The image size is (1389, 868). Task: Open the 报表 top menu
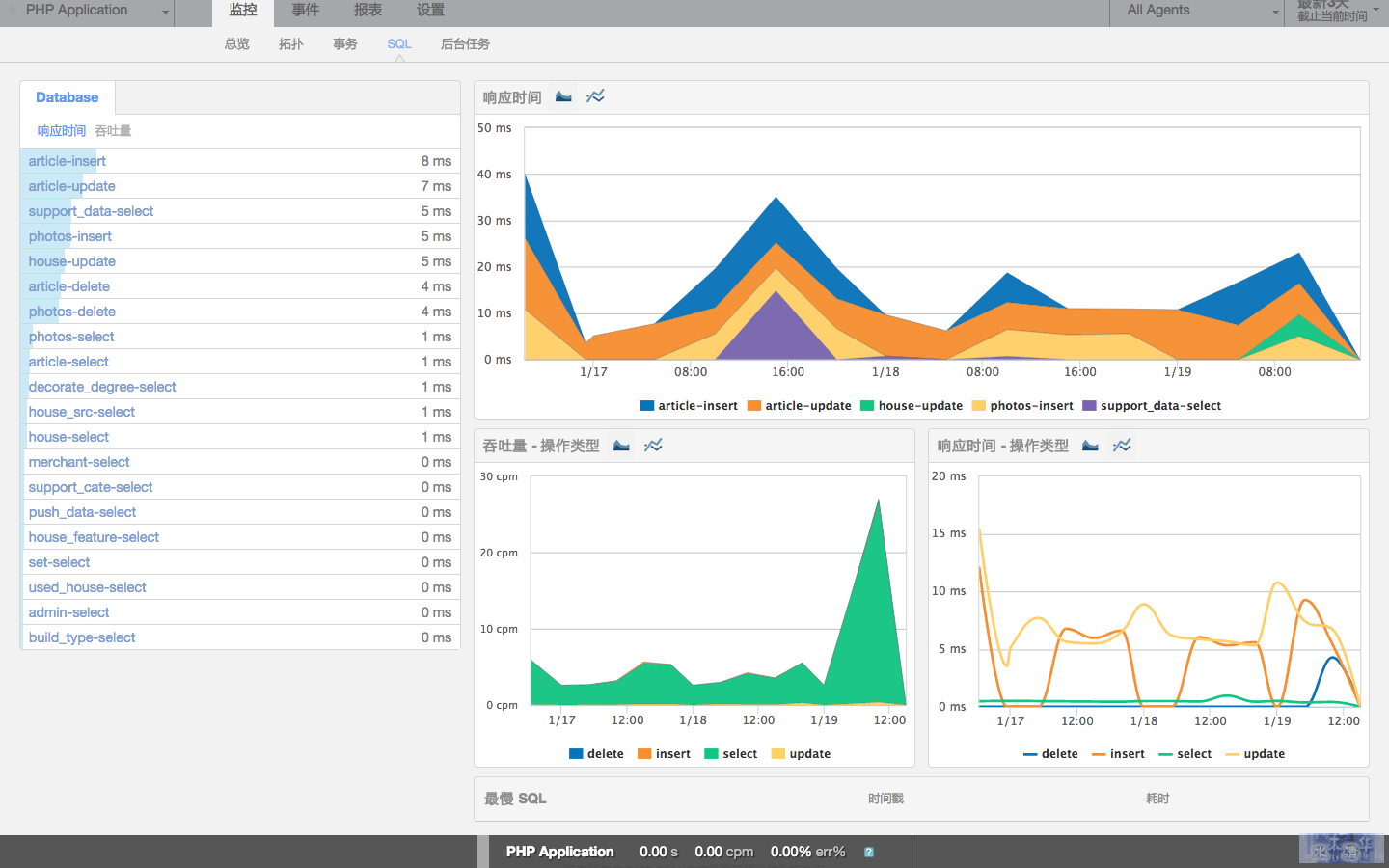point(368,11)
